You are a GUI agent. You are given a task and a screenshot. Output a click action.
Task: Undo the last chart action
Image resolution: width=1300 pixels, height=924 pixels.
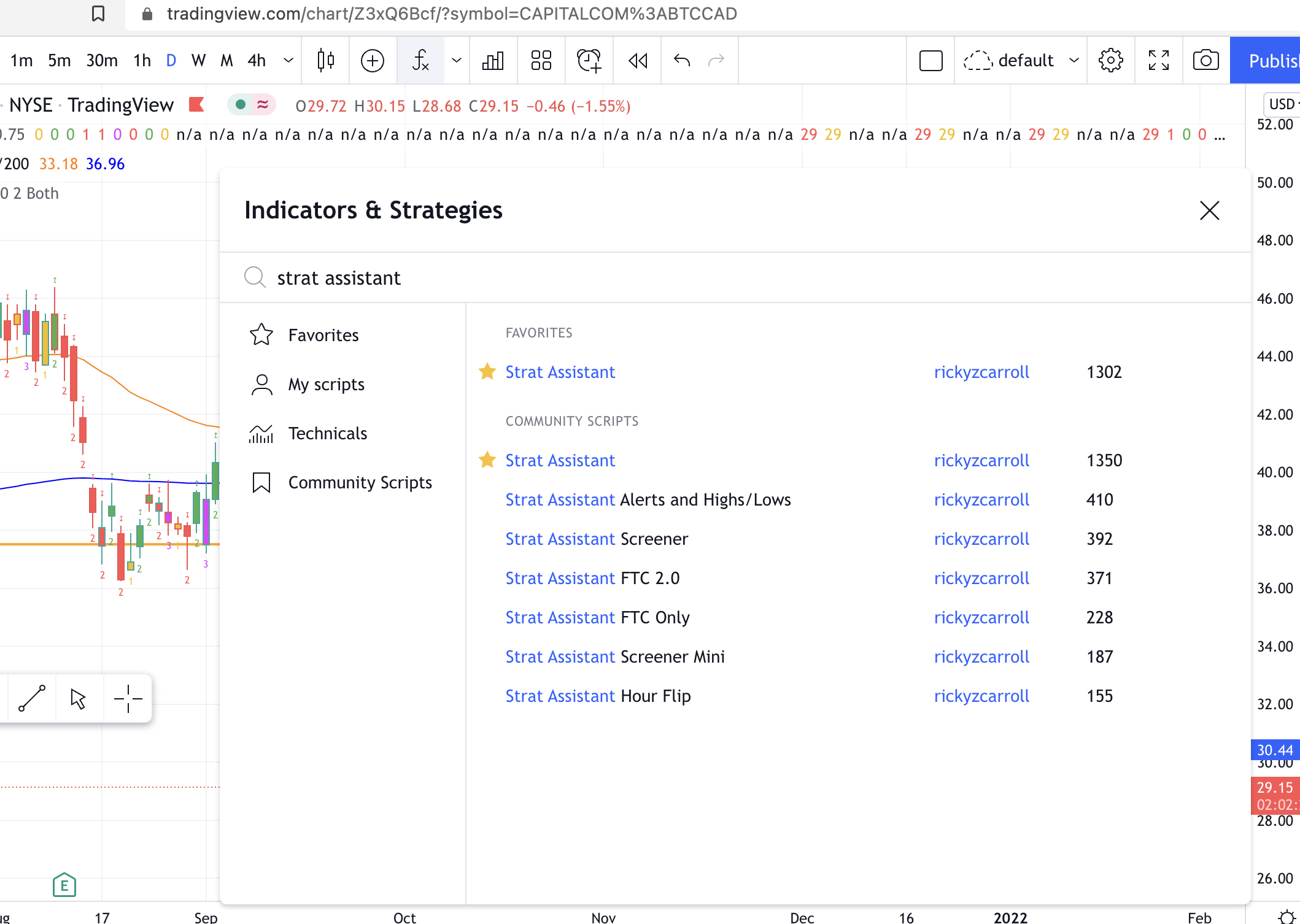click(682, 60)
